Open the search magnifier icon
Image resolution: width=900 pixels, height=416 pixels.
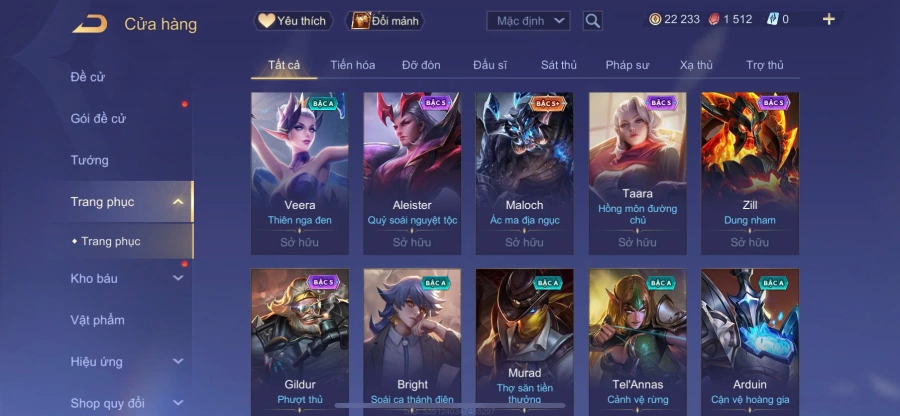point(592,21)
